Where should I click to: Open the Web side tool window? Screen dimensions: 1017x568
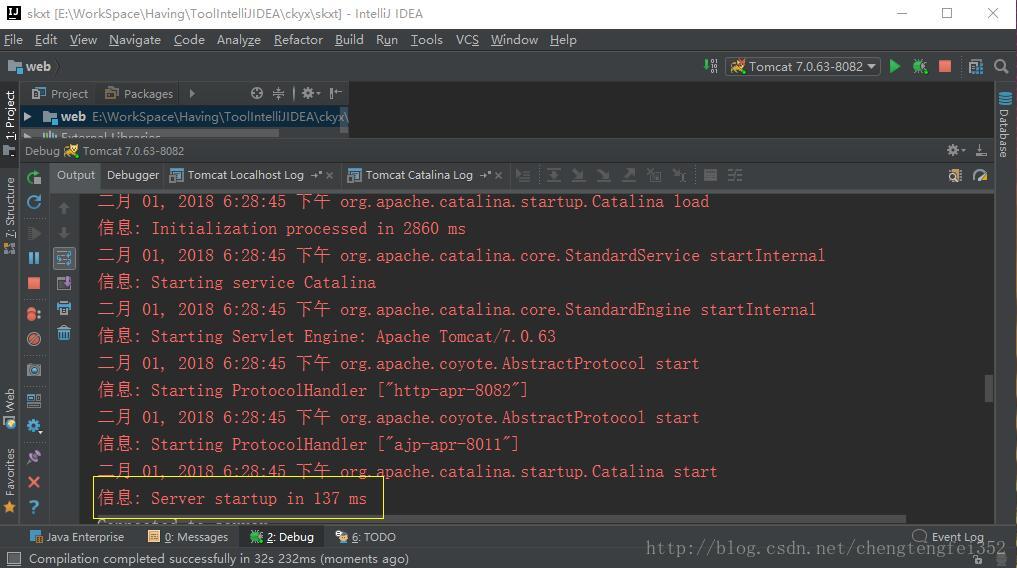pyautogui.click(x=10, y=408)
